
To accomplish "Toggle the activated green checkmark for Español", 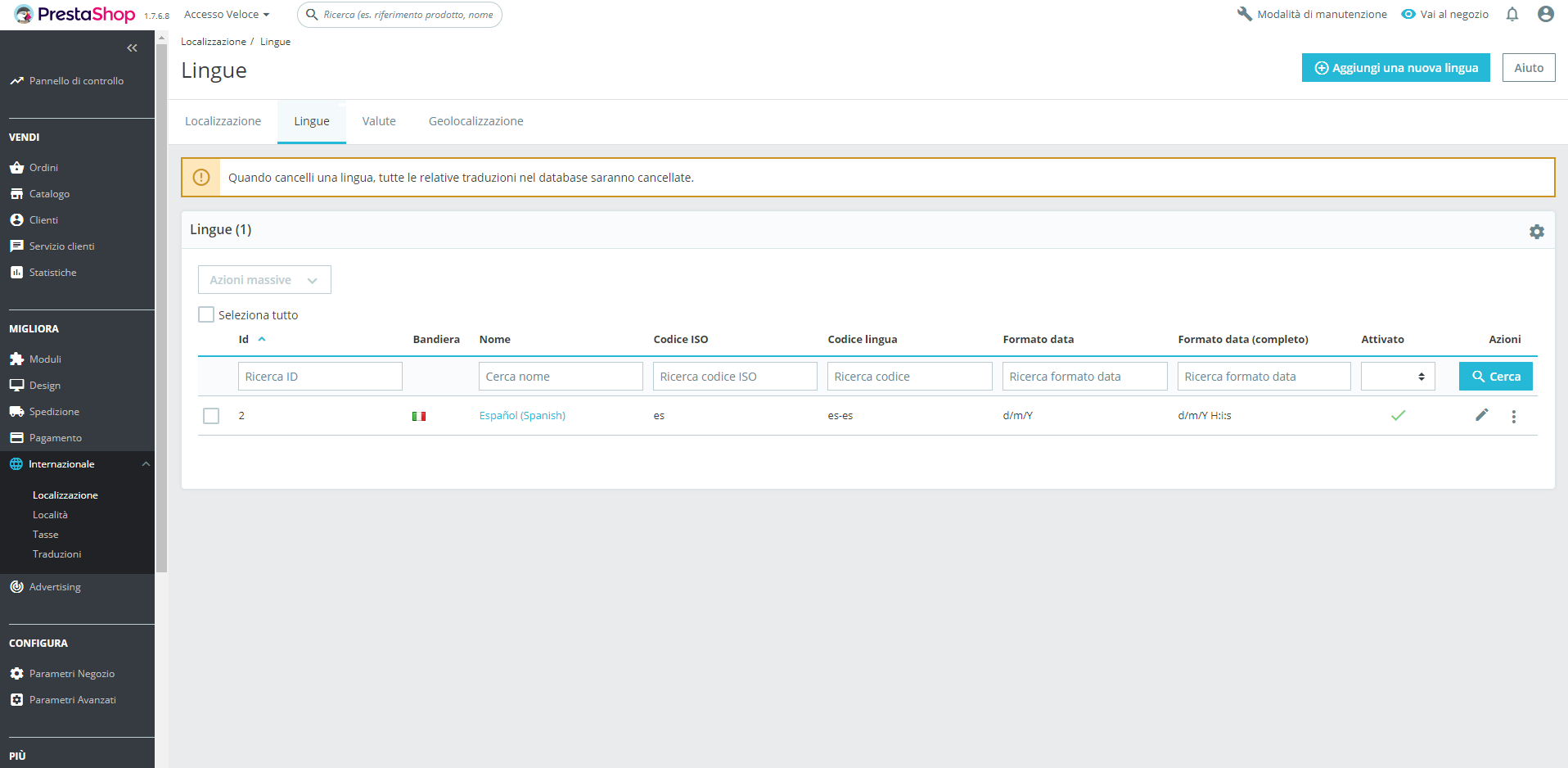I will click(x=1398, y=415).
